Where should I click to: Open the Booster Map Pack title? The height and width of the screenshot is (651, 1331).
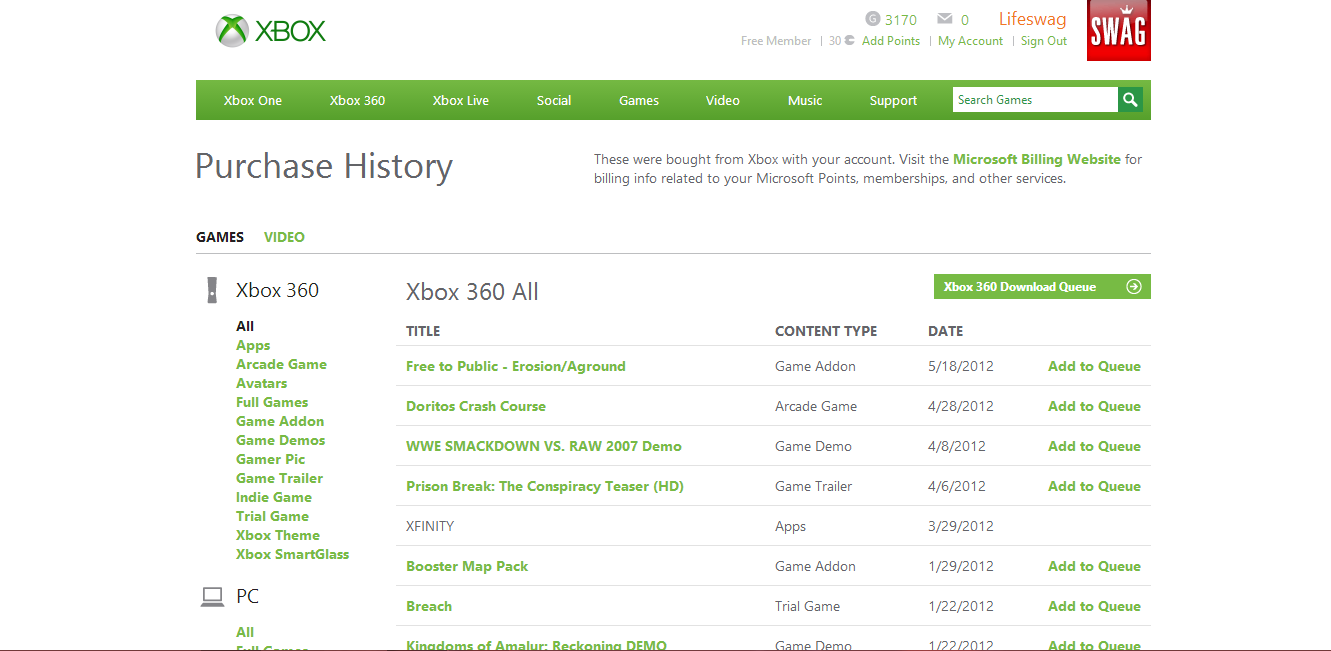tap(467, 566)
